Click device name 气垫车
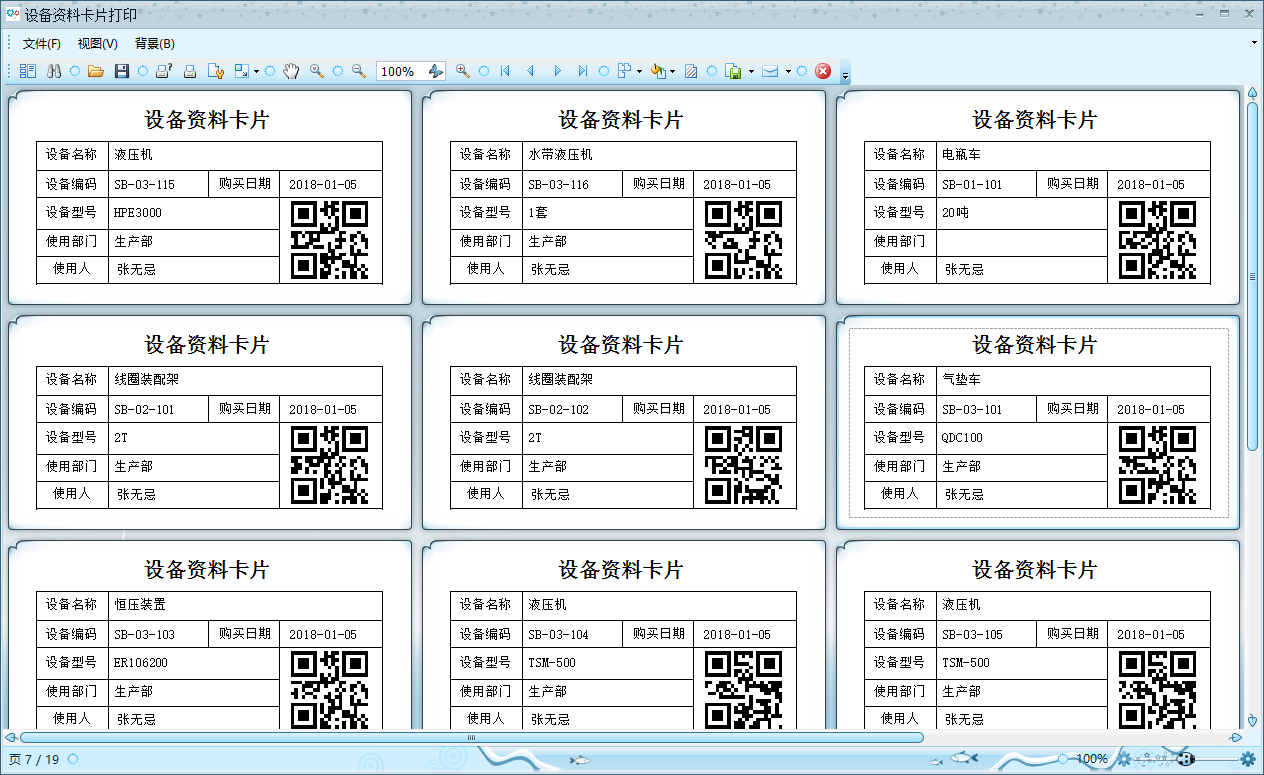Screen dimensions: 1264x775 [961, 380]
